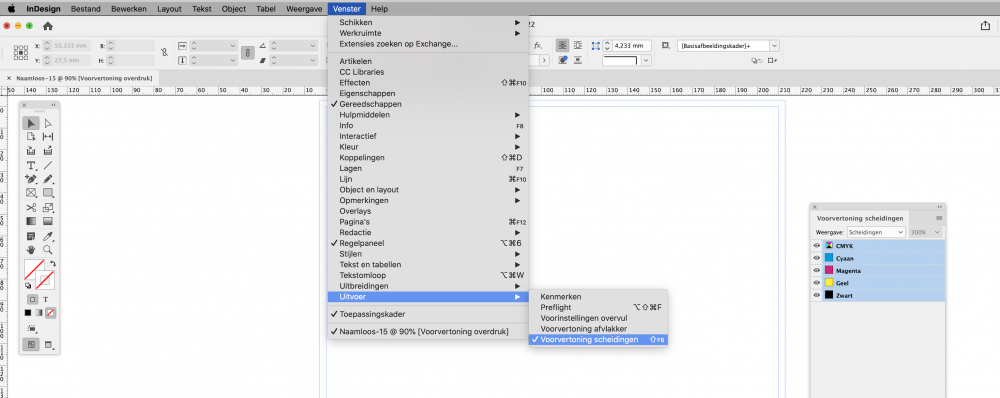This screenshot has height=398, width=1000.
Task: Click Voorvertoning scheidingen menu item
Action: 598,340
